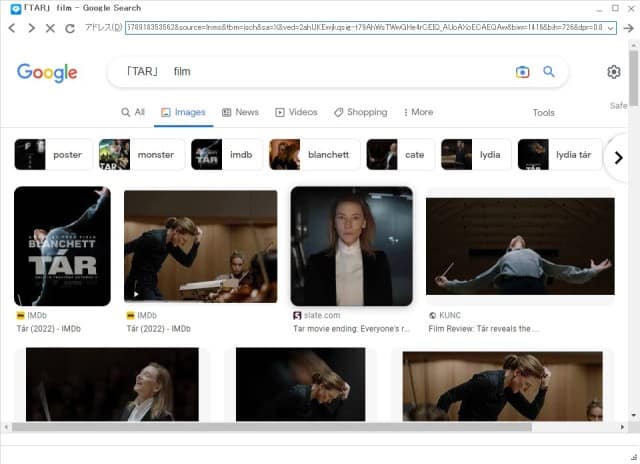Open 'Tár (2022) - IMDb' title under poster

tap(49, 329)
